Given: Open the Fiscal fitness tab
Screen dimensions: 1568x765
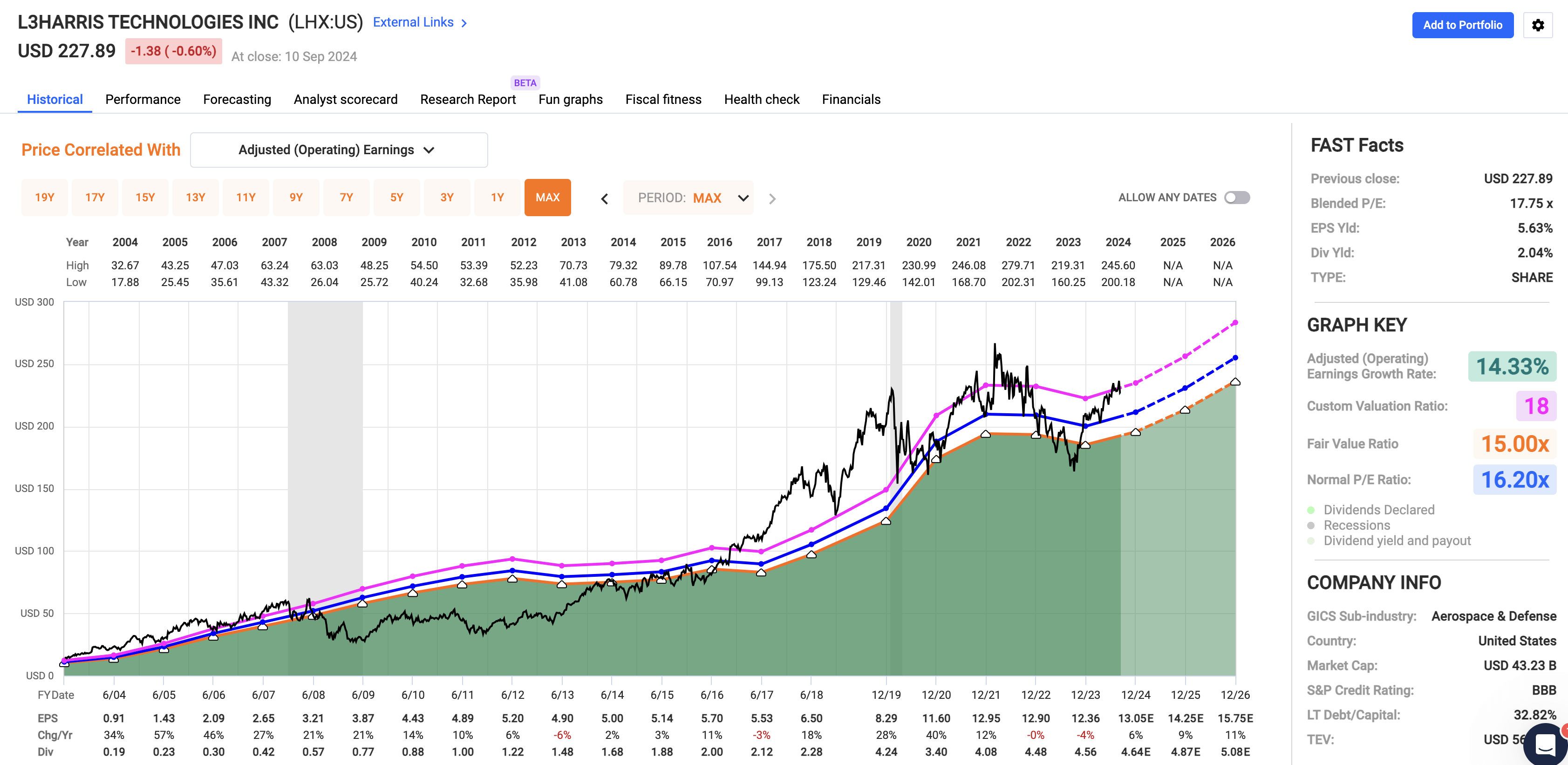Looking at the screenshot, I should click(663, 99).
